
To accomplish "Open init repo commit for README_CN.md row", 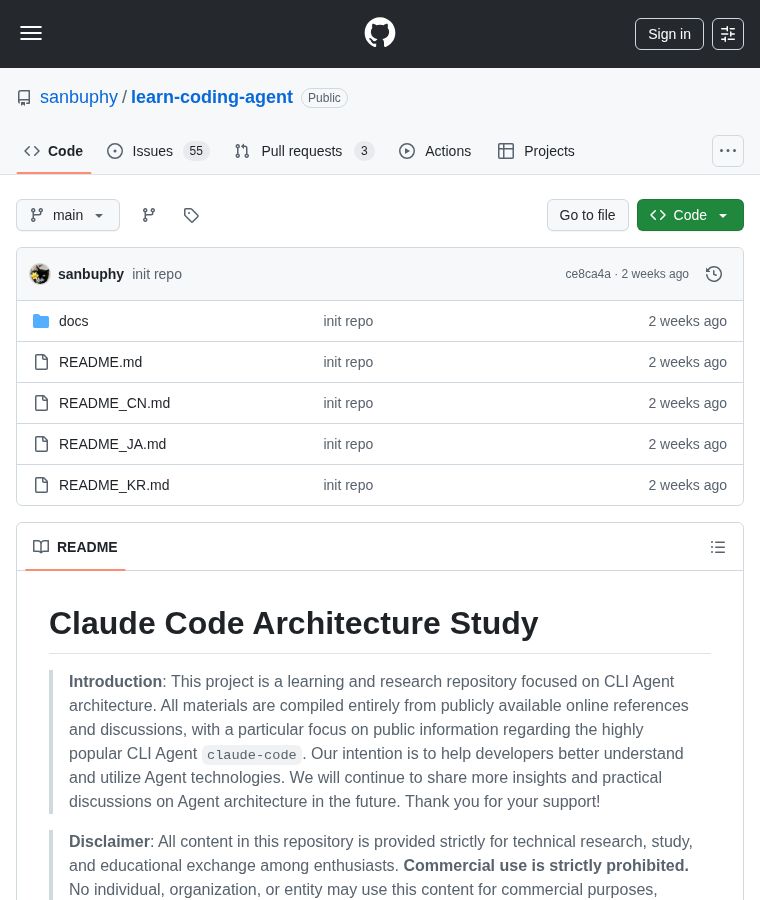I will (x=348, y=403).
